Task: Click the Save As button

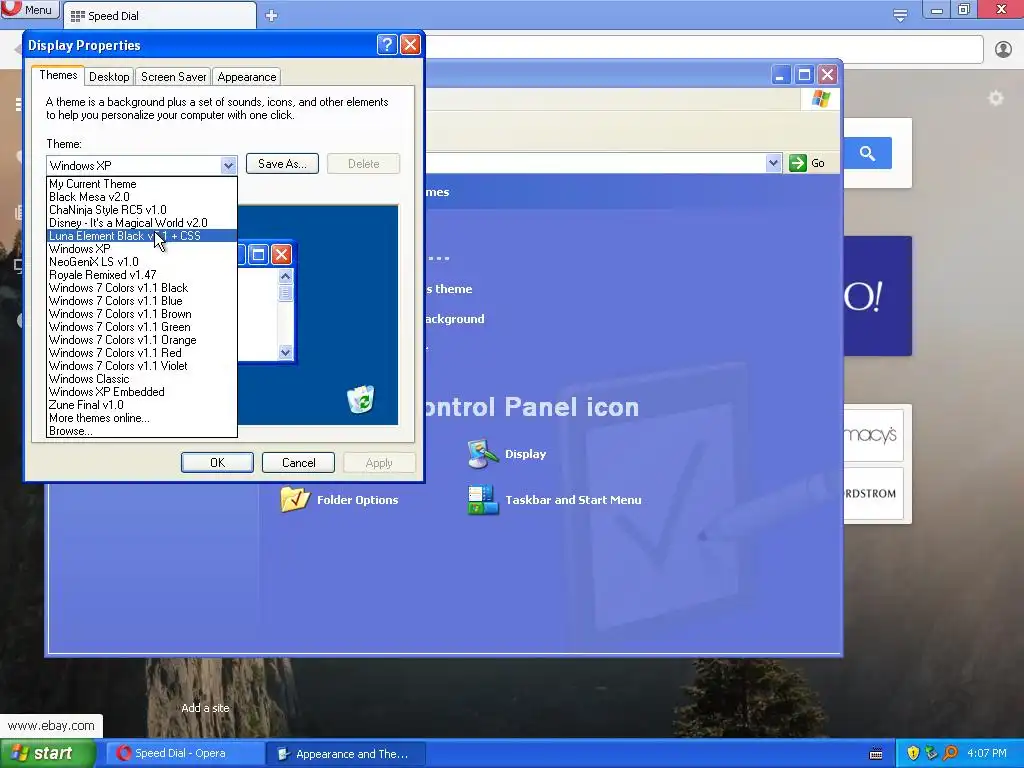Action: [282, 164]
